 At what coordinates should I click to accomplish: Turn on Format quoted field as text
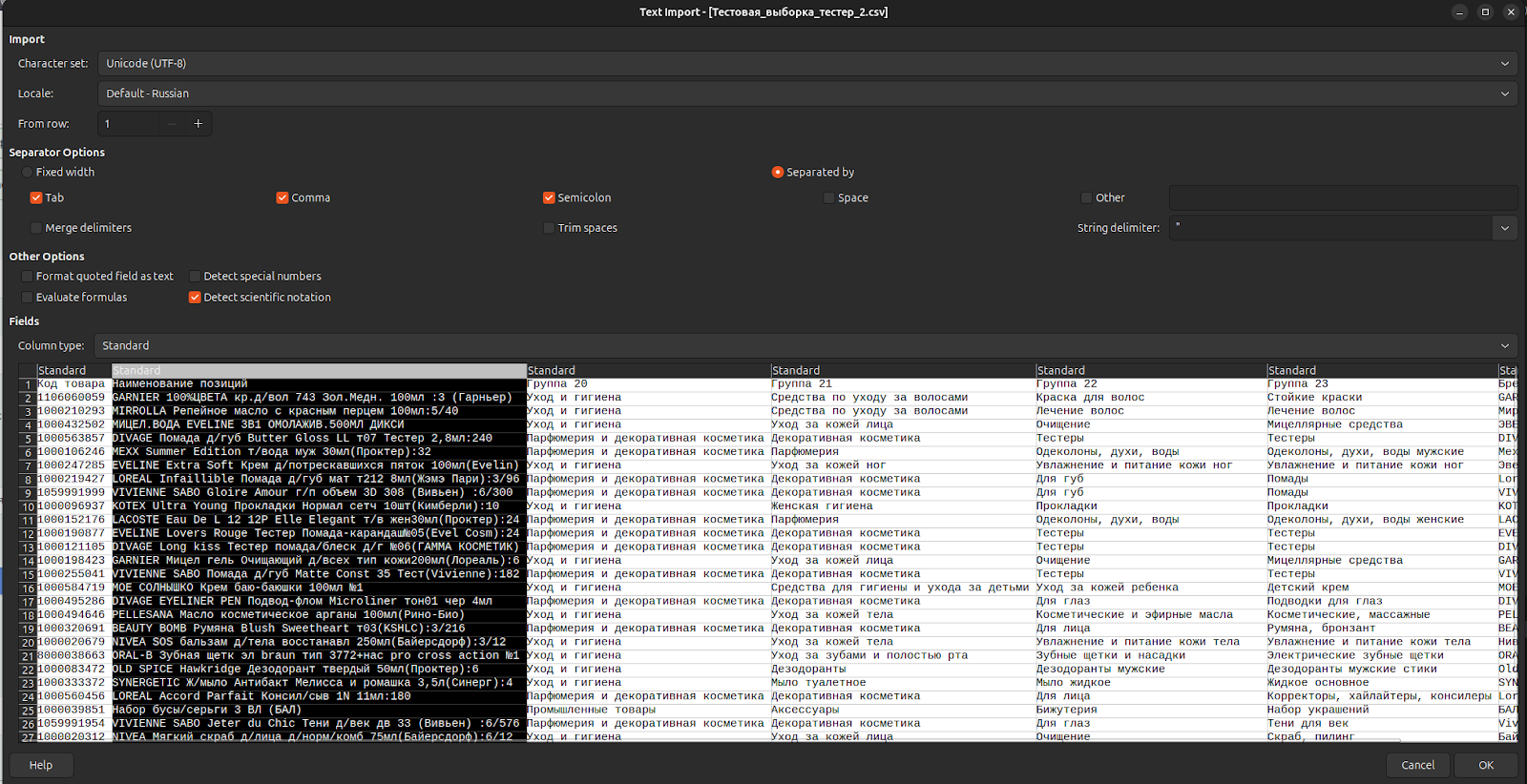28,277
